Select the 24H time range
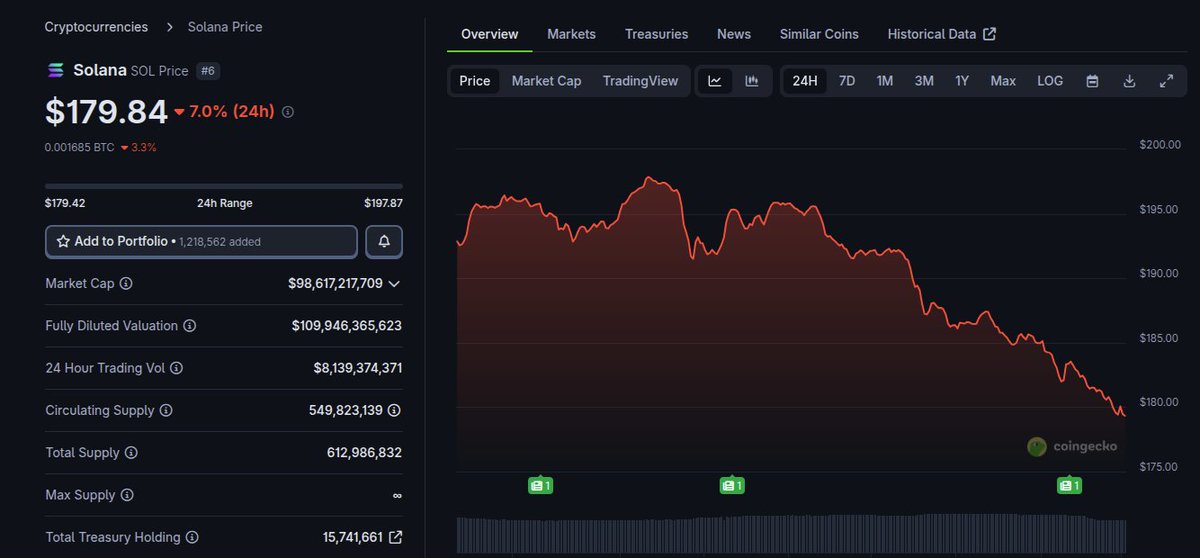 coord(804,81)
